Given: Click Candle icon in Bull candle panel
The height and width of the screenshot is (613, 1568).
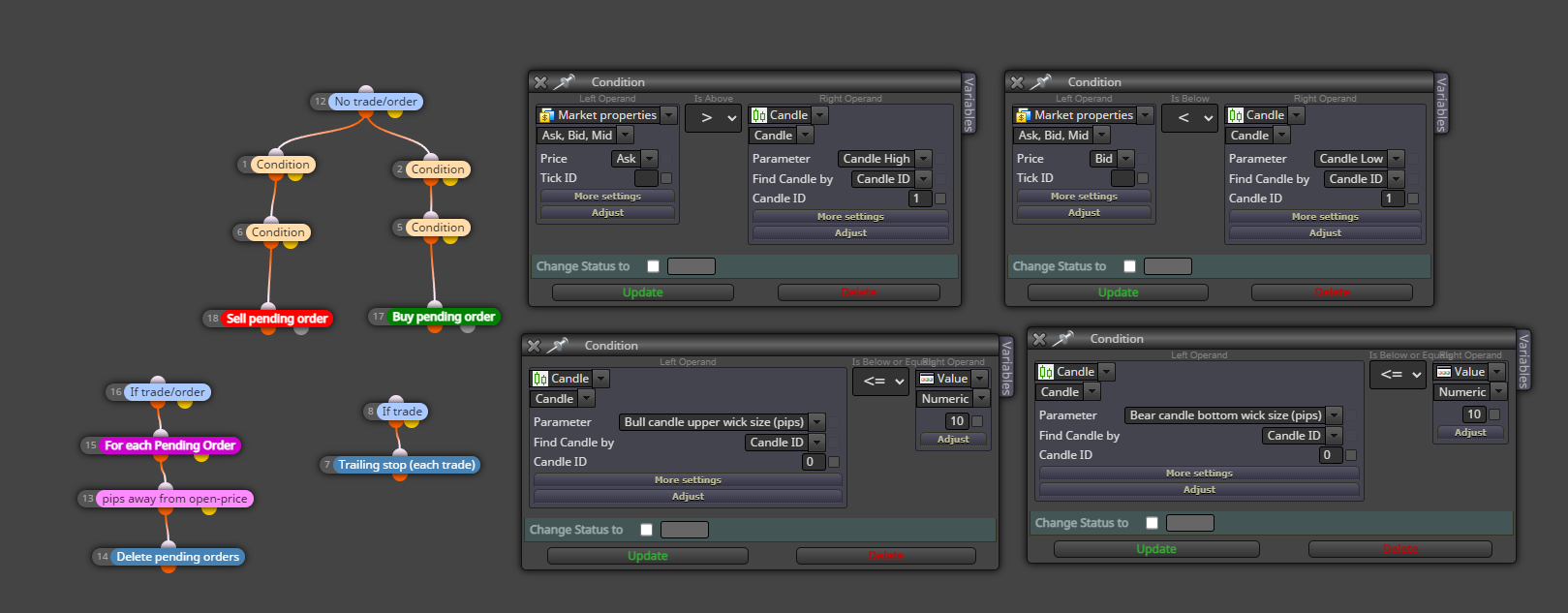Looking at the screenshot, I should coord(540,379).
